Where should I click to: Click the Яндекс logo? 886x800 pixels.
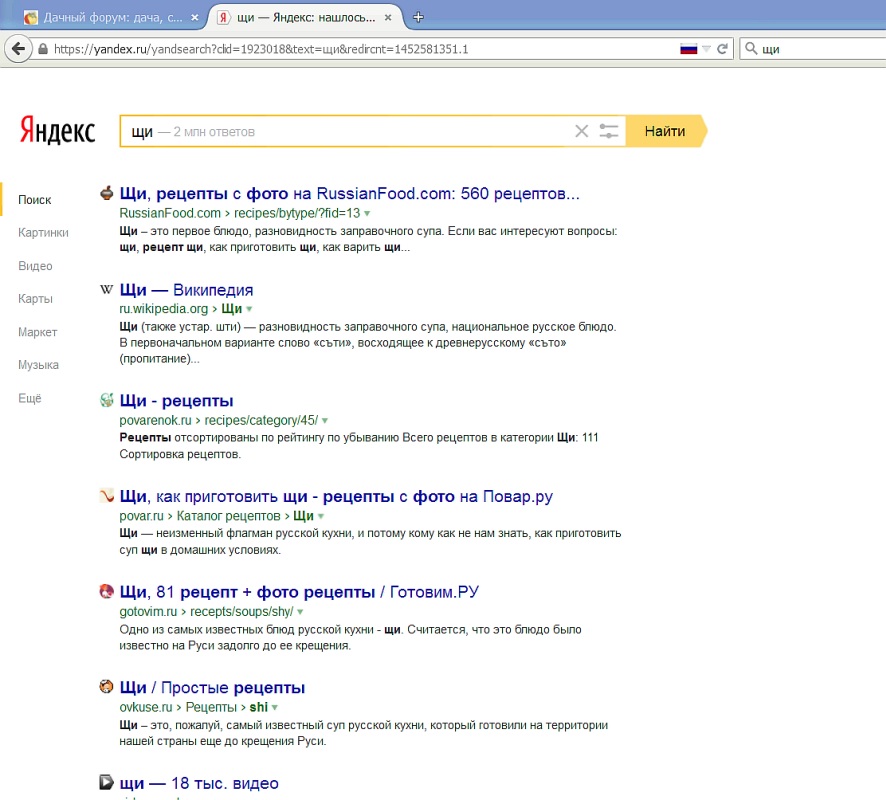pos(57,129)
